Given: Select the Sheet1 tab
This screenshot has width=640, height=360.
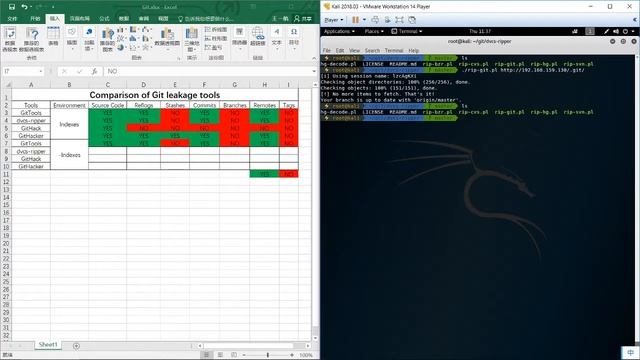Looking at the screenshot, I should coord(48,345).
